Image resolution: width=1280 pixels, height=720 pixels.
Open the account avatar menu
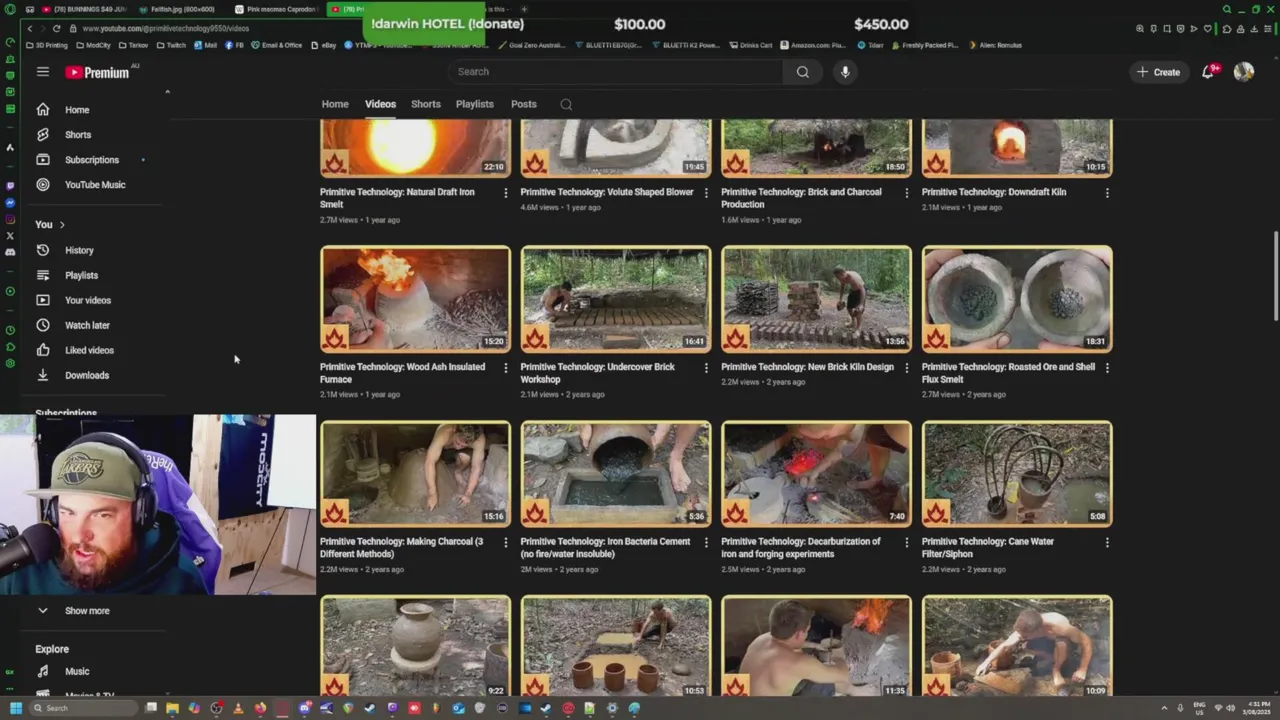(x=1244, y=72)
